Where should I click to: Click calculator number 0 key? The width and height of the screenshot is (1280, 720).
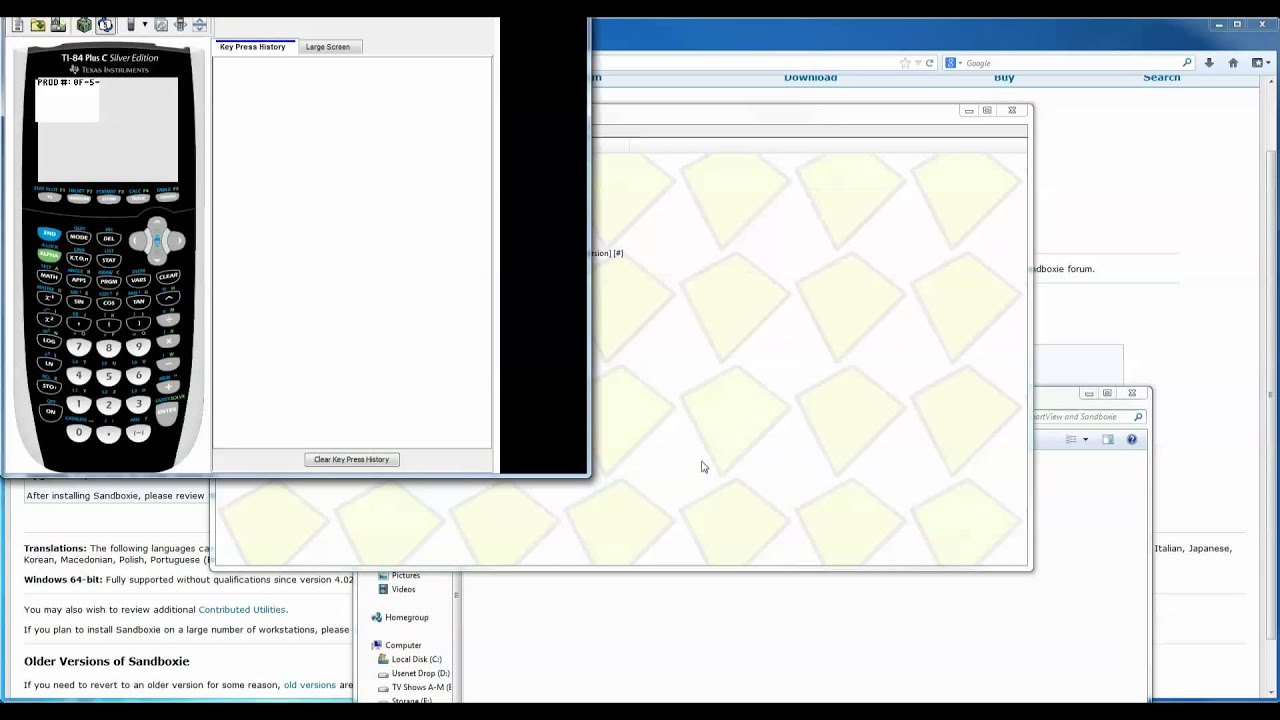(x=79, y=433)
